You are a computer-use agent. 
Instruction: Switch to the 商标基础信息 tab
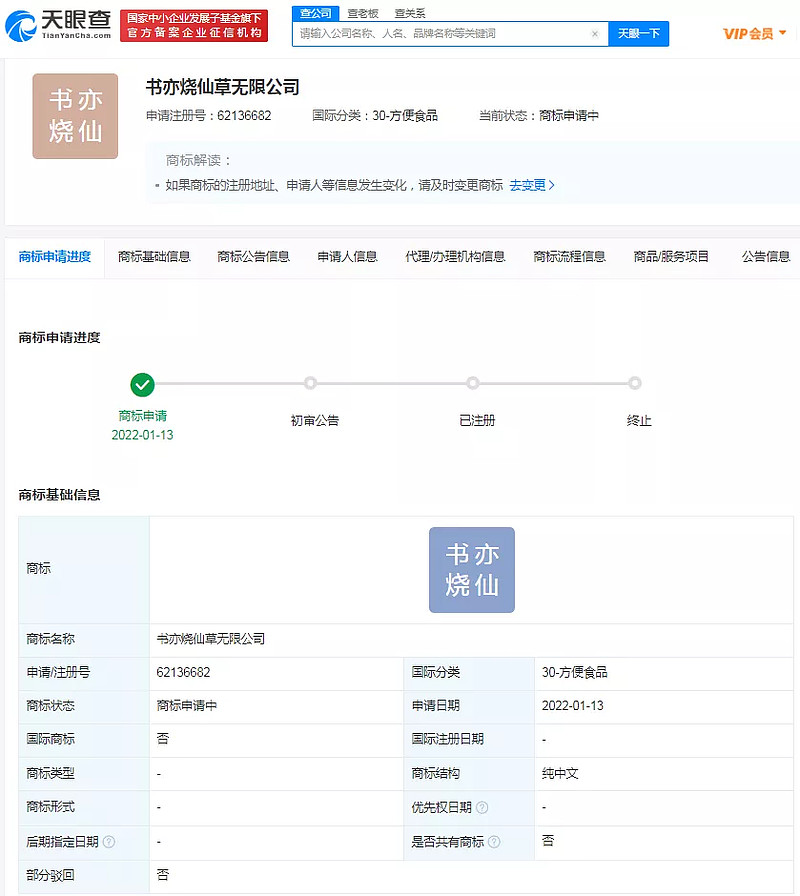154,257
